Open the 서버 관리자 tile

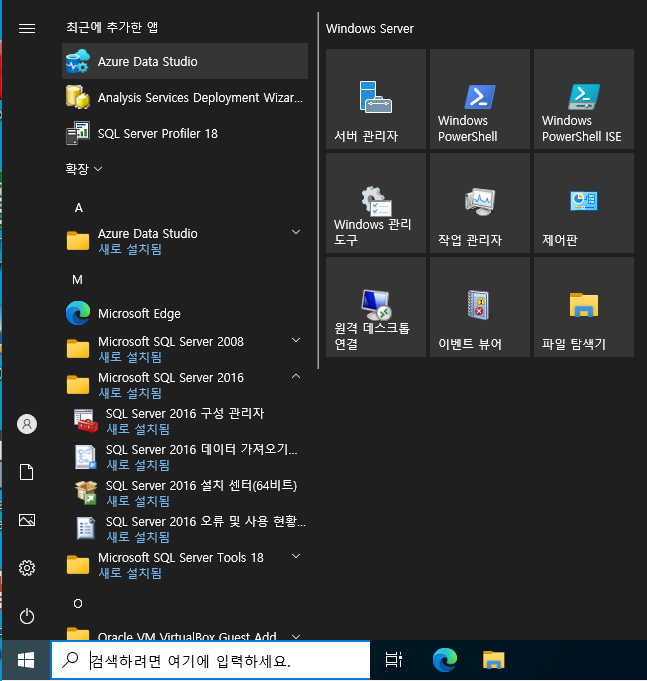[x=376, y=99]
